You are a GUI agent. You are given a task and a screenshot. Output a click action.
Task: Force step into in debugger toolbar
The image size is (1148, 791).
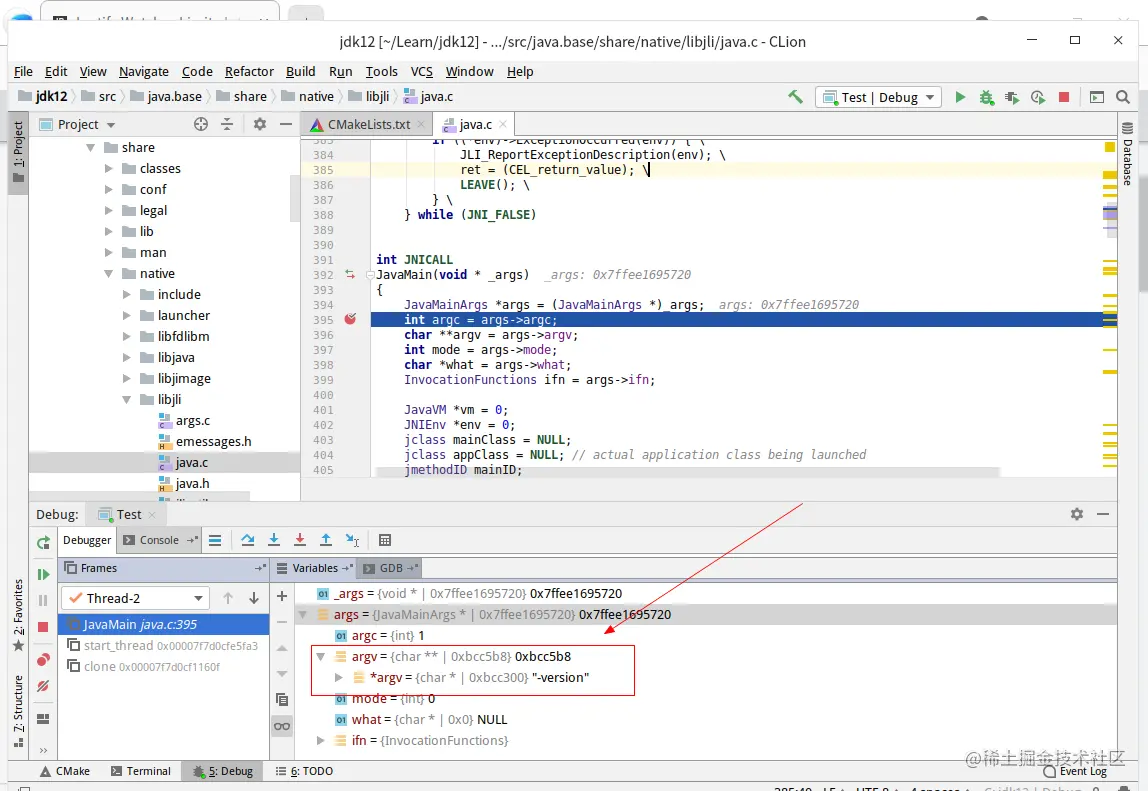point(299,540)
